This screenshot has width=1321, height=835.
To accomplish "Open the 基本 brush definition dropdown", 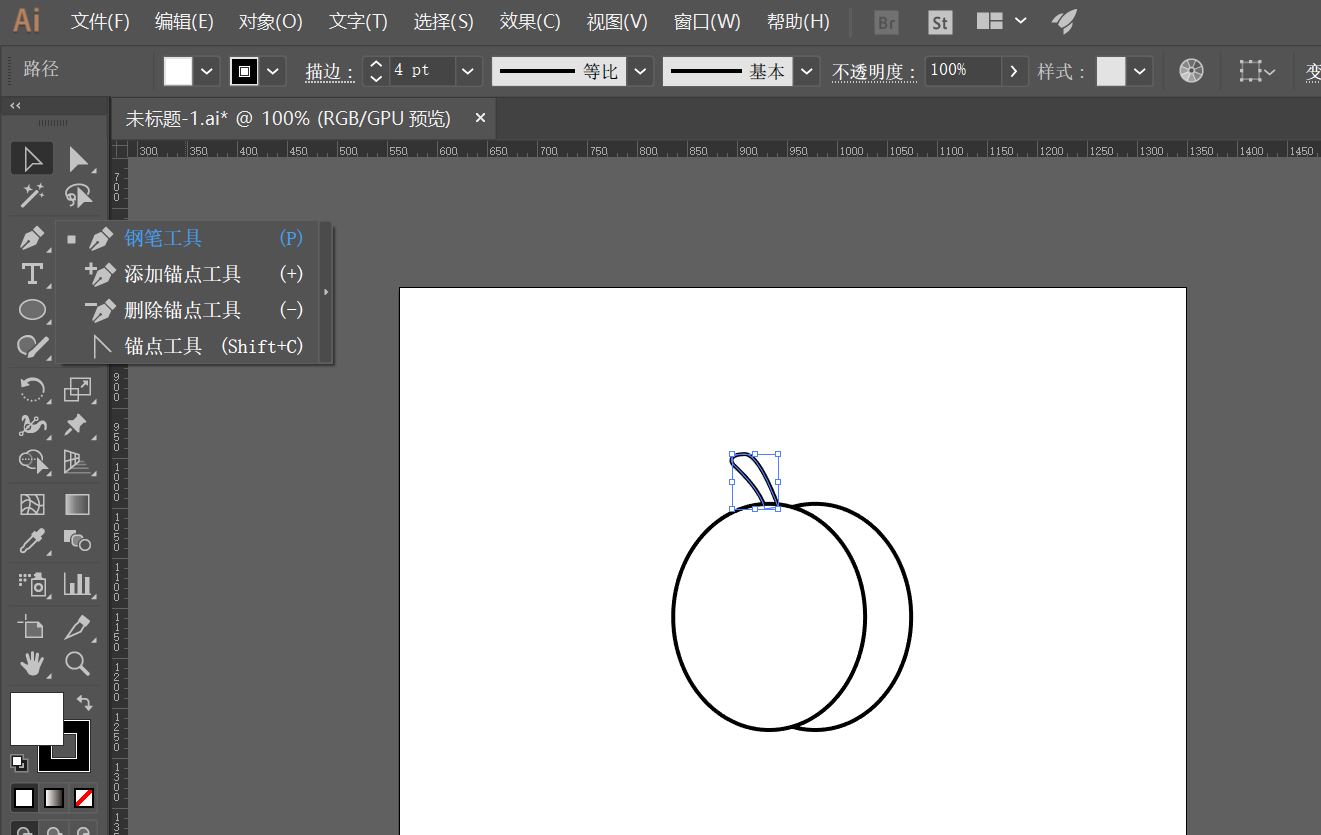I will pyautogui.click(x=806, y=70).
